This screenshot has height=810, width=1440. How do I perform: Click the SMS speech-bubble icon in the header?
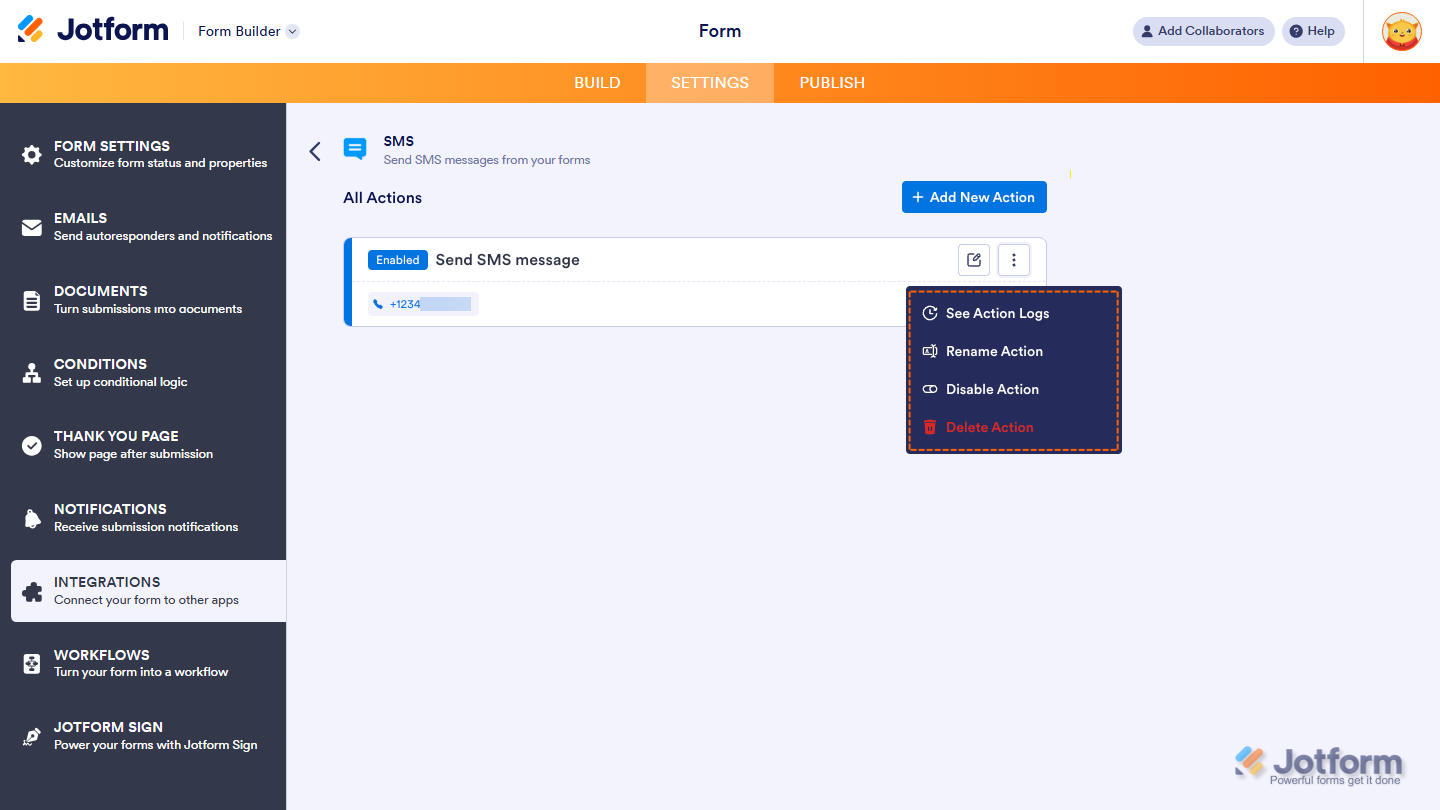click(x=355, y=148)
